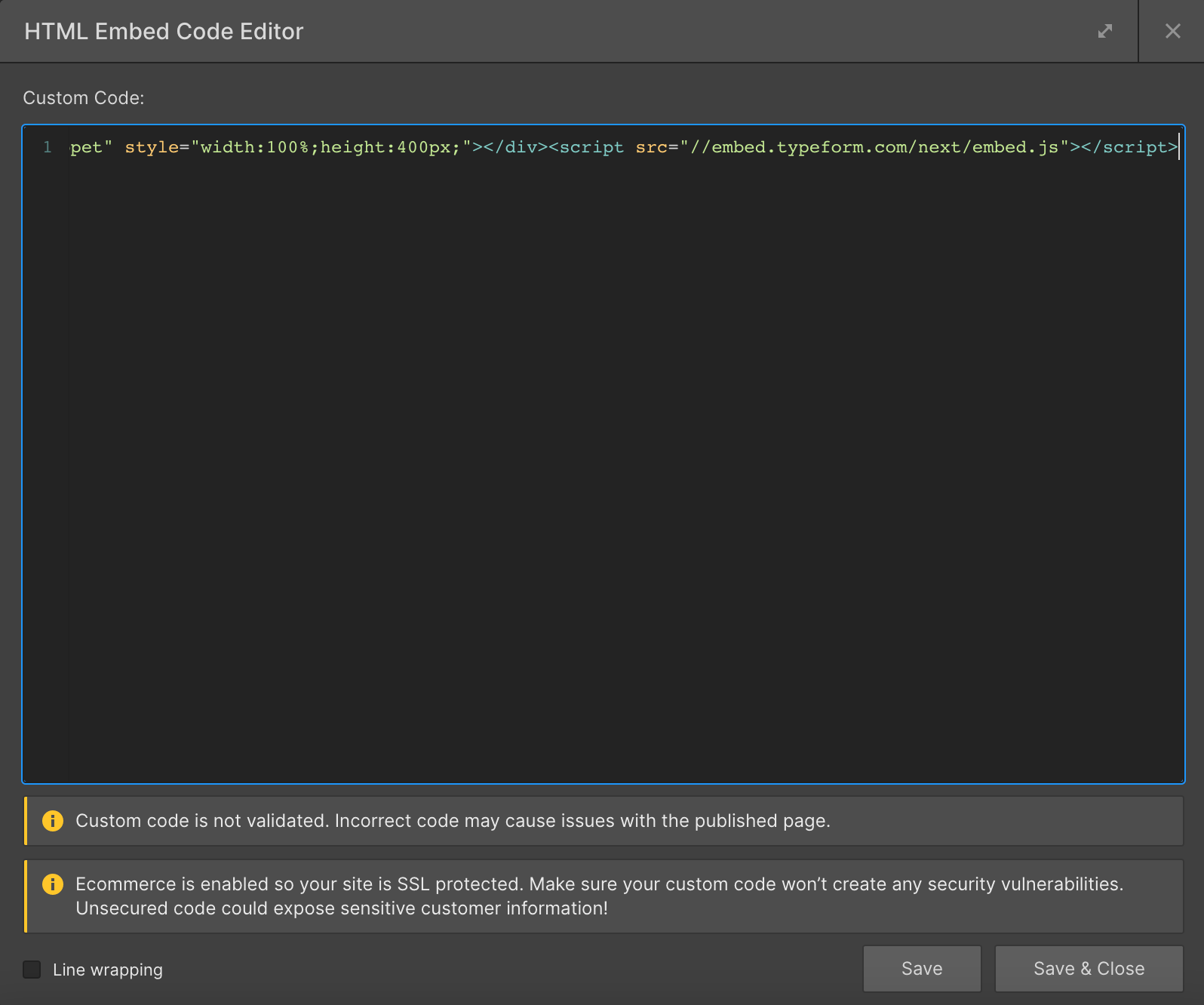
Task: Click the Save & Close button
Action: [1089, 969]
